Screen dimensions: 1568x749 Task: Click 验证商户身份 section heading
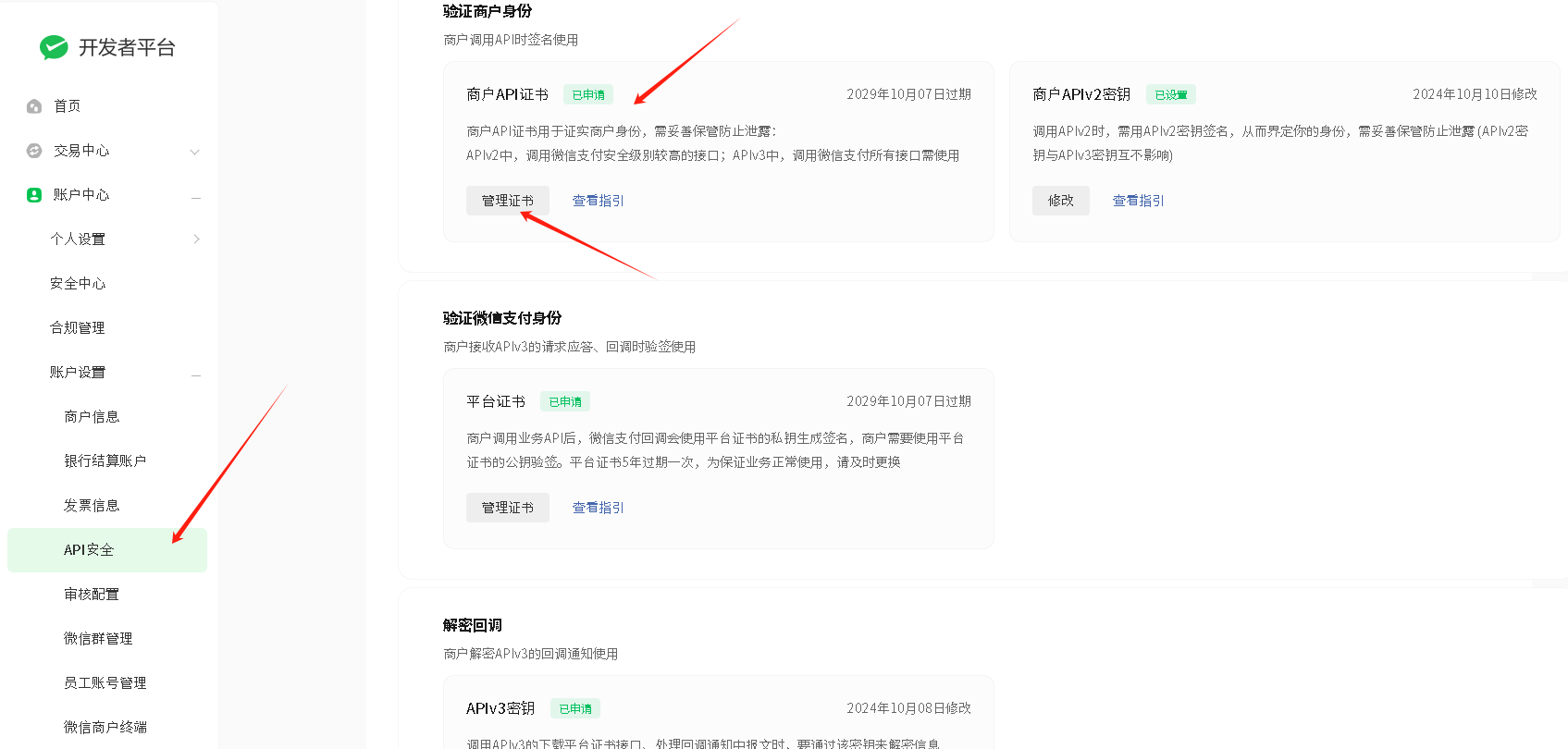488,11
